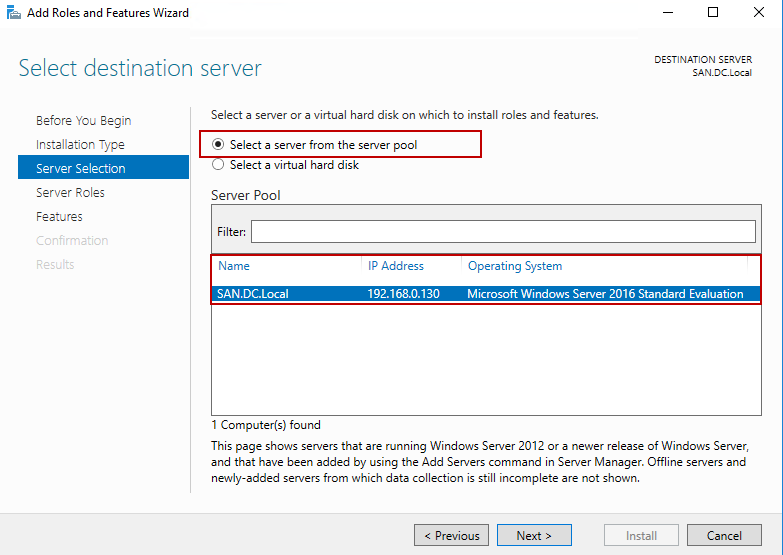The image size is (783, 555).
Task: Choose Select a virtual hard disk option
Action: point(218,165)
